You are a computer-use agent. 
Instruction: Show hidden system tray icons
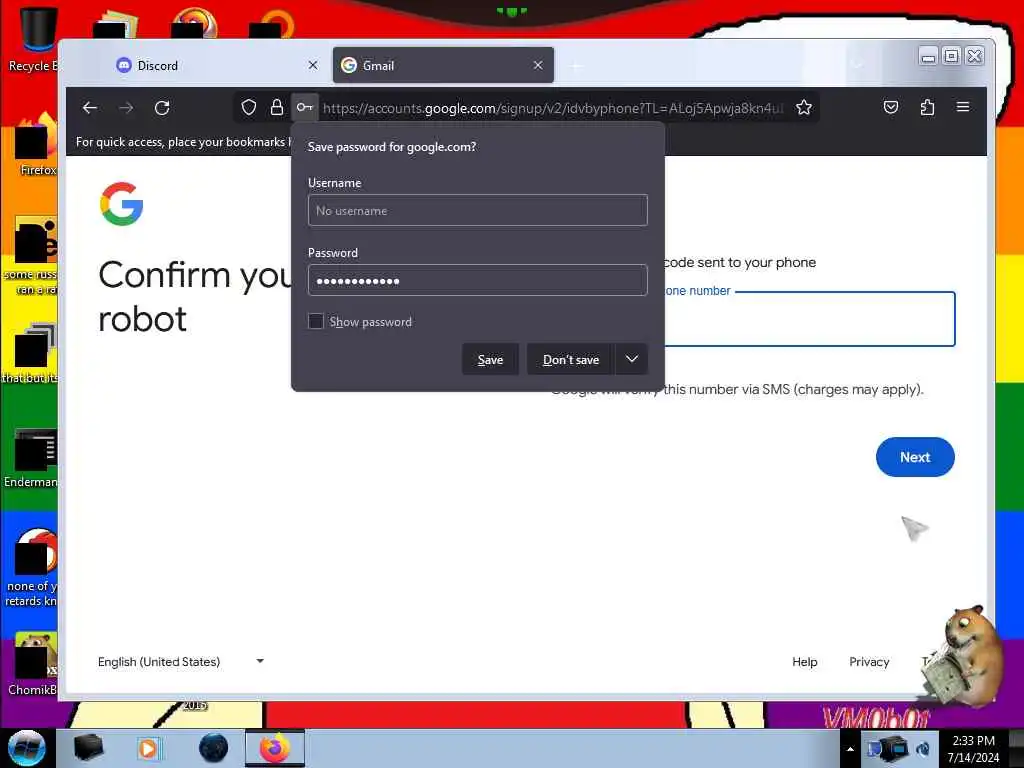pos(850,749)
